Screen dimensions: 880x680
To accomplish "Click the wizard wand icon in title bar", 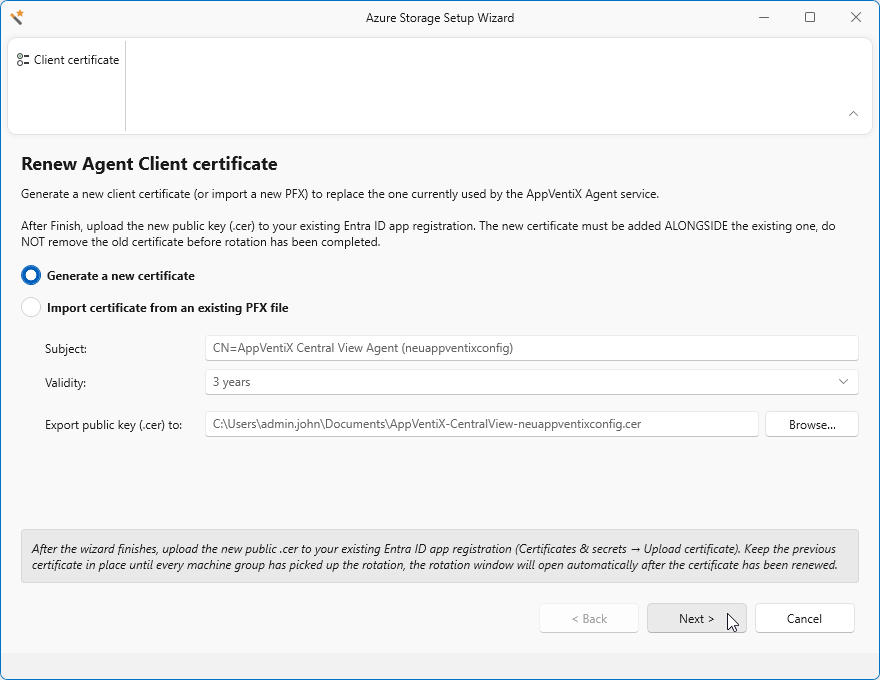I will click(x=17, y=17).
